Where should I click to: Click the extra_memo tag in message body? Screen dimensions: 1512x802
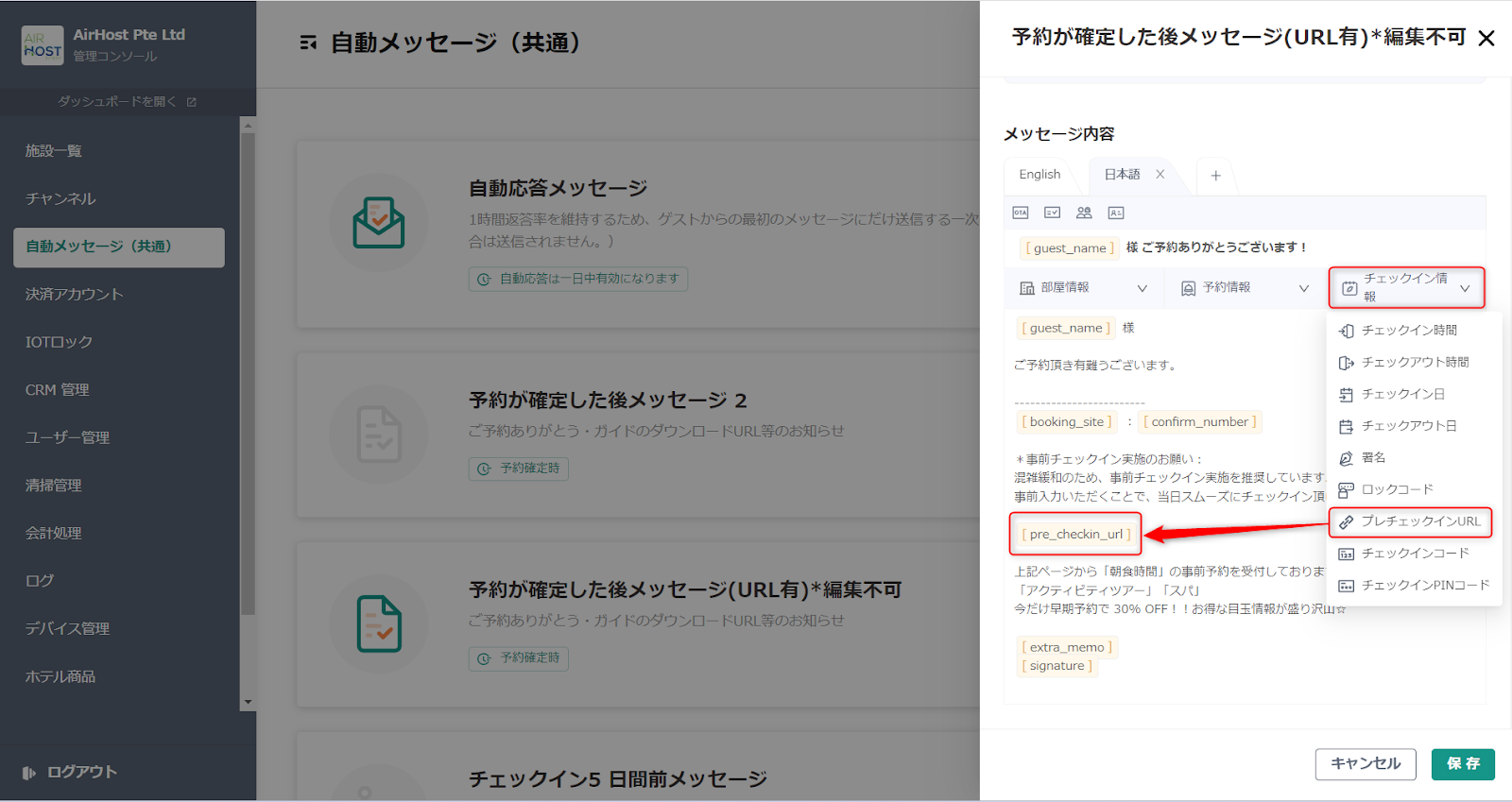(1067, 648)
